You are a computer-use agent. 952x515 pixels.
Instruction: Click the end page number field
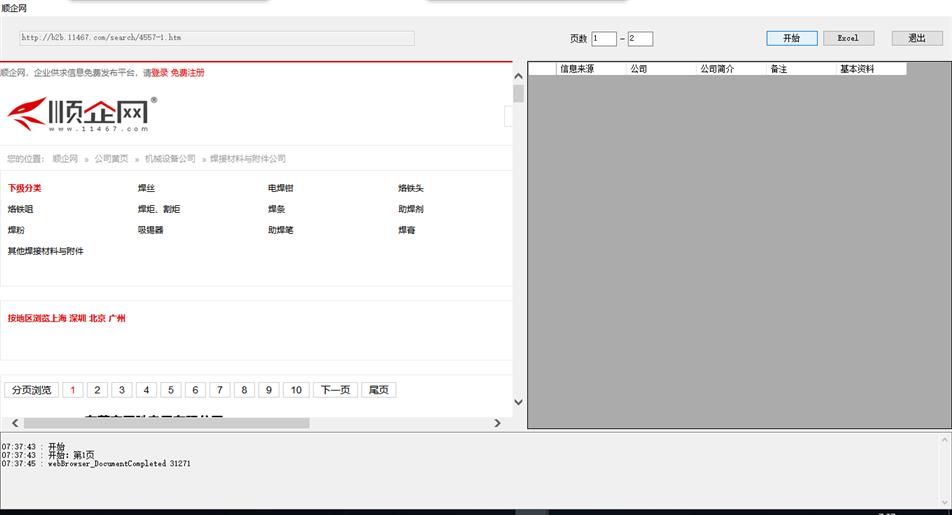(641, 38)
